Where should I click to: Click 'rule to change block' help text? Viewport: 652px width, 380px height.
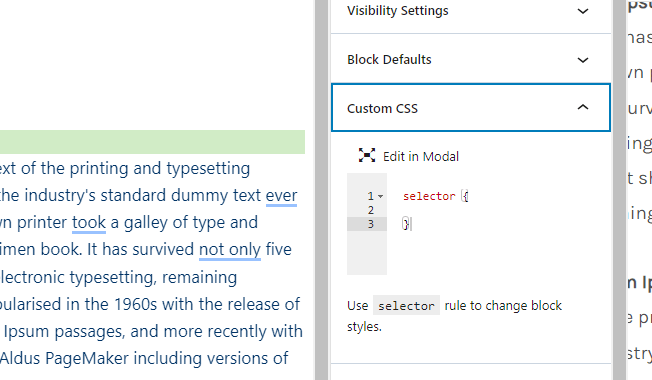[503, 306]
